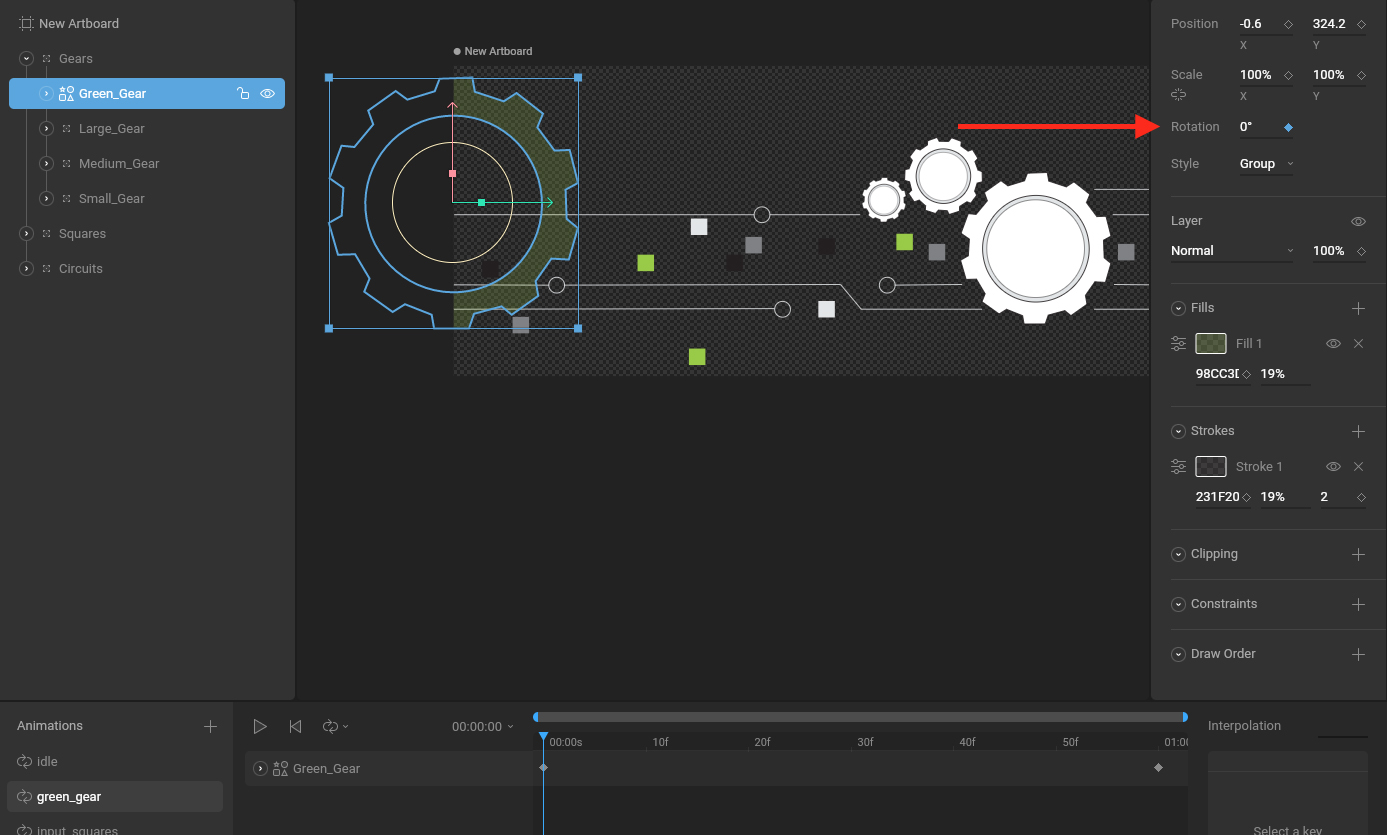The image size is (1387, 835).
Task: Switch to the idle animation
Action: 45,761
